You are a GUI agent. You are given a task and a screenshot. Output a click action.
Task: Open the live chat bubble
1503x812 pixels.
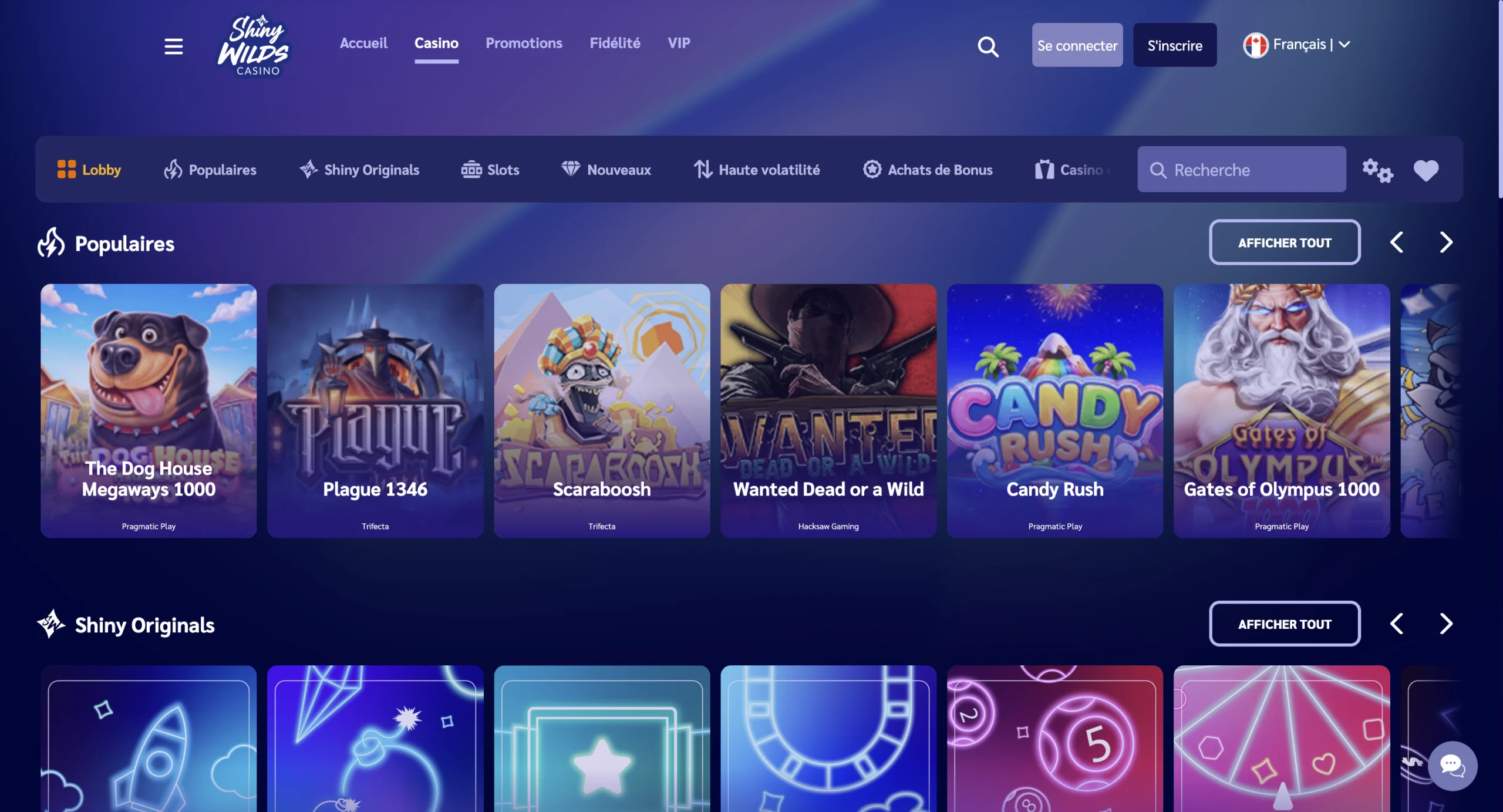tap(1453, 766)
